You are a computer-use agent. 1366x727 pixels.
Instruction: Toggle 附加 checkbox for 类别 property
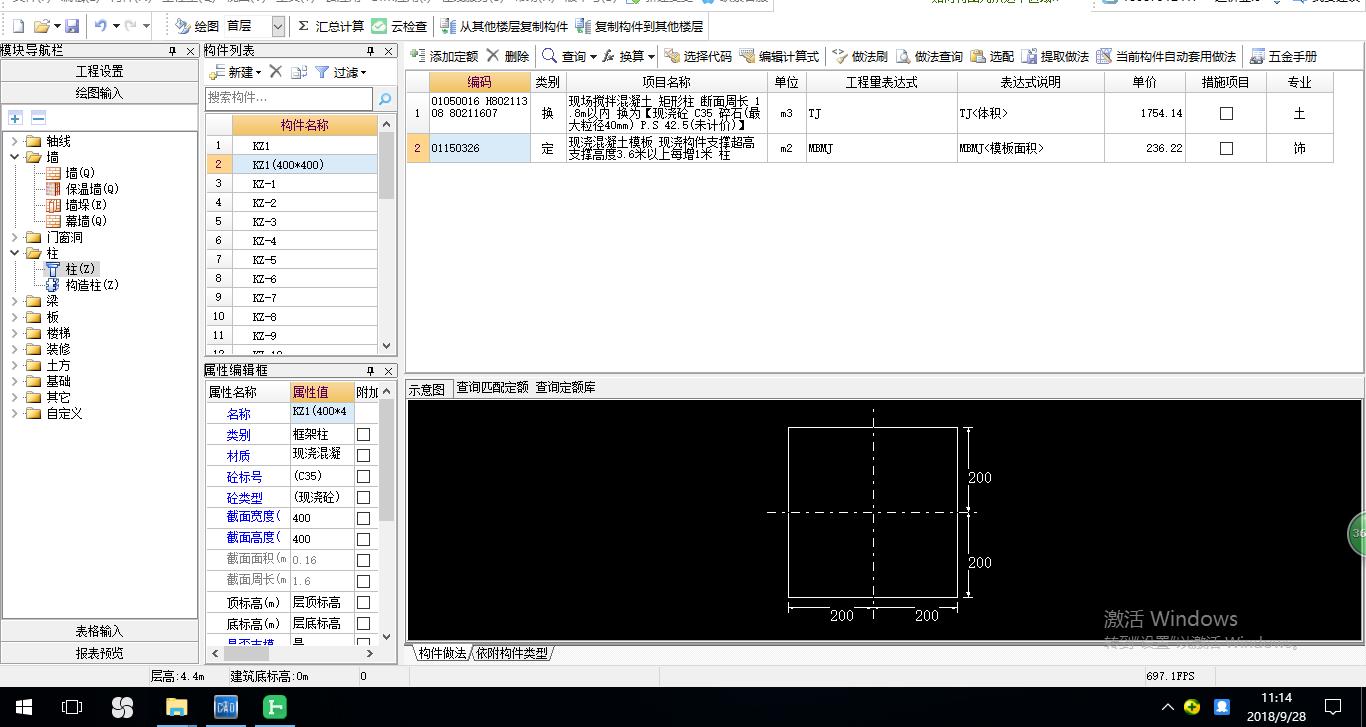pyautogui.click(x=363, y=434)
